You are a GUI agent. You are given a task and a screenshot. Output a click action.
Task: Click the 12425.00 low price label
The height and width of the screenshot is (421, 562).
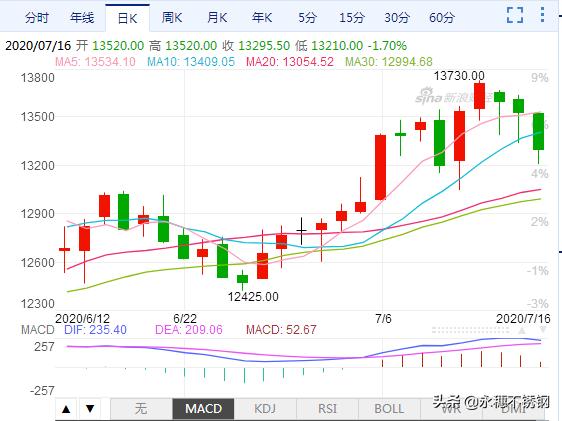click(253, 297)
